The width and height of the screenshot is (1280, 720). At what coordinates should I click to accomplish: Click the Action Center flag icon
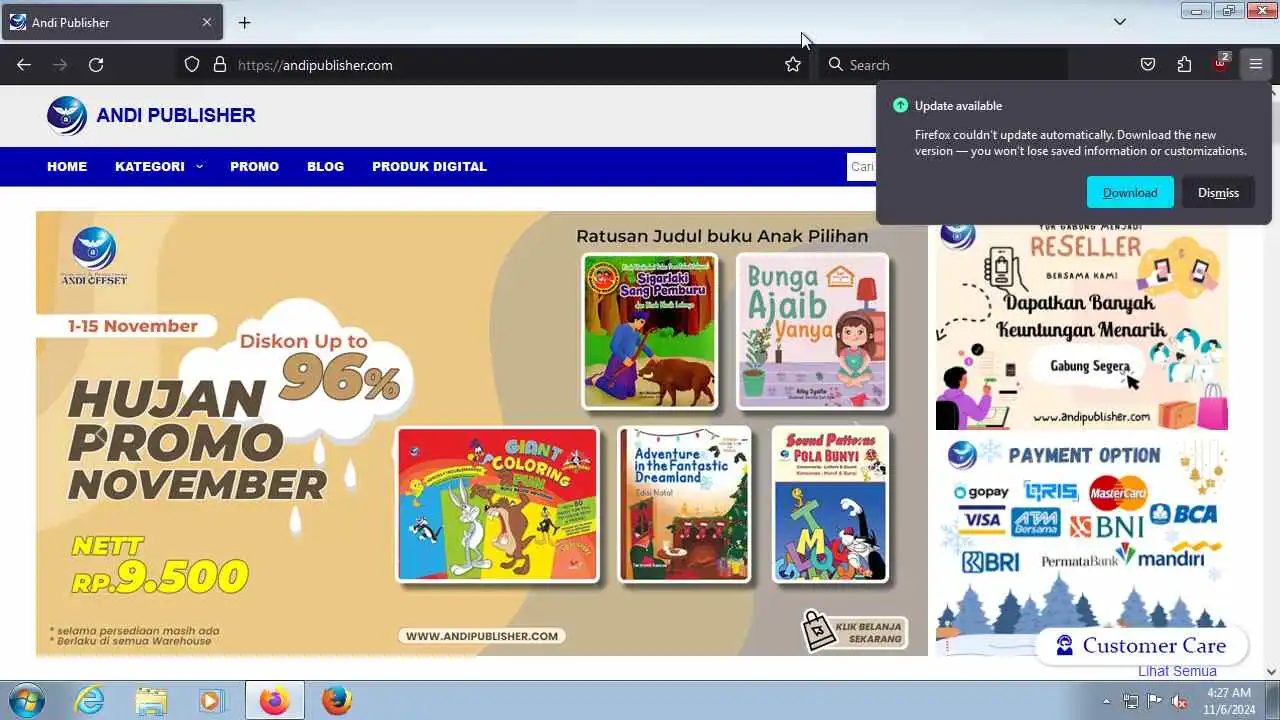[1155, 701]
